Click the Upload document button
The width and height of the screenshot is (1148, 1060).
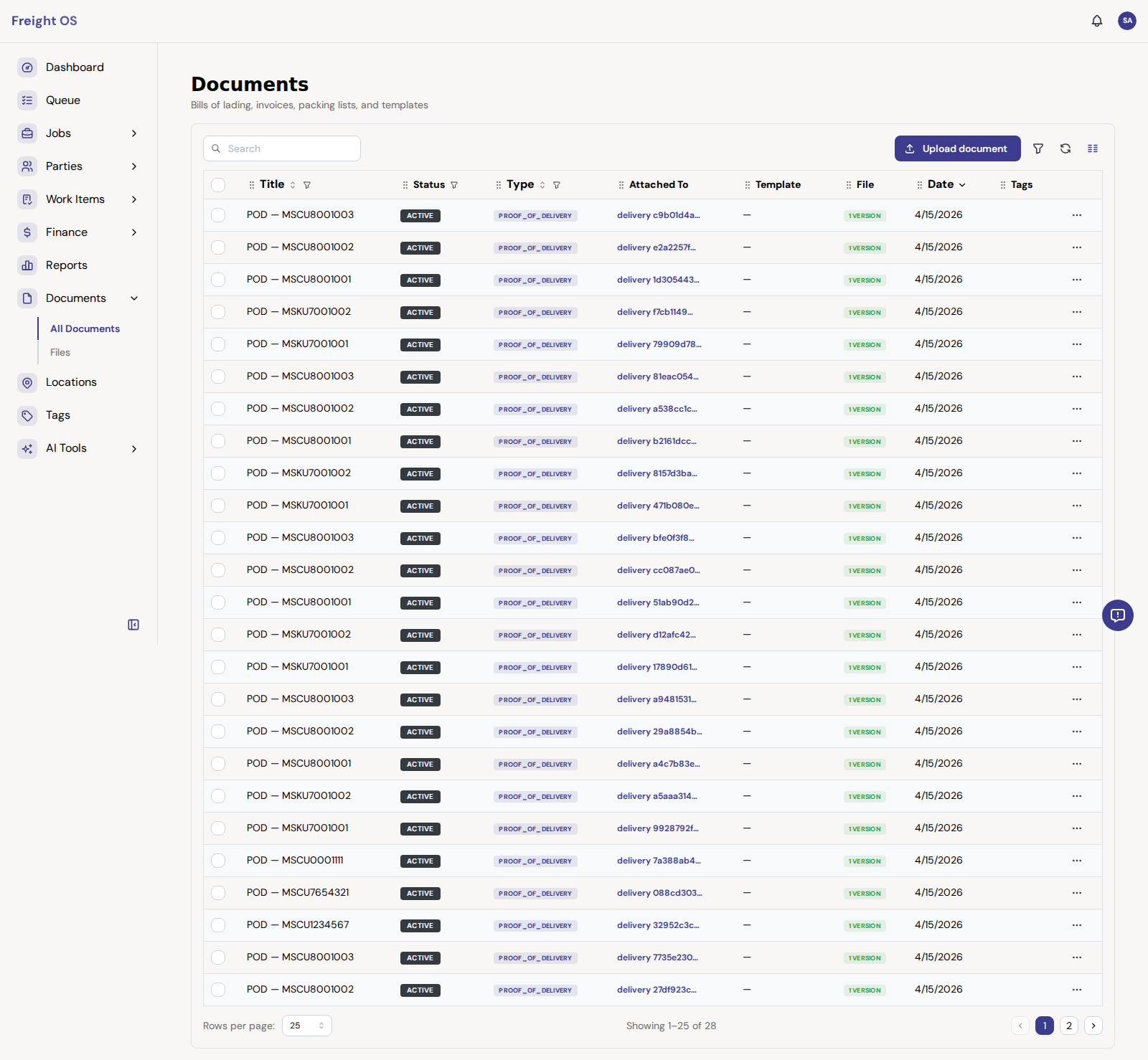[957, 148]
